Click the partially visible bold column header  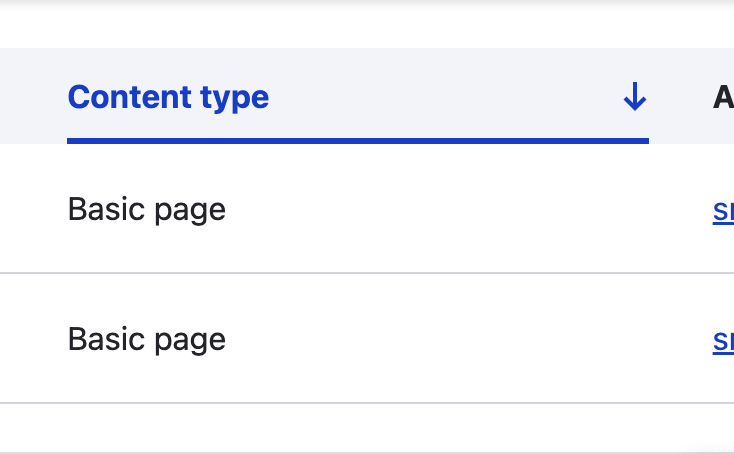[723, 97]
